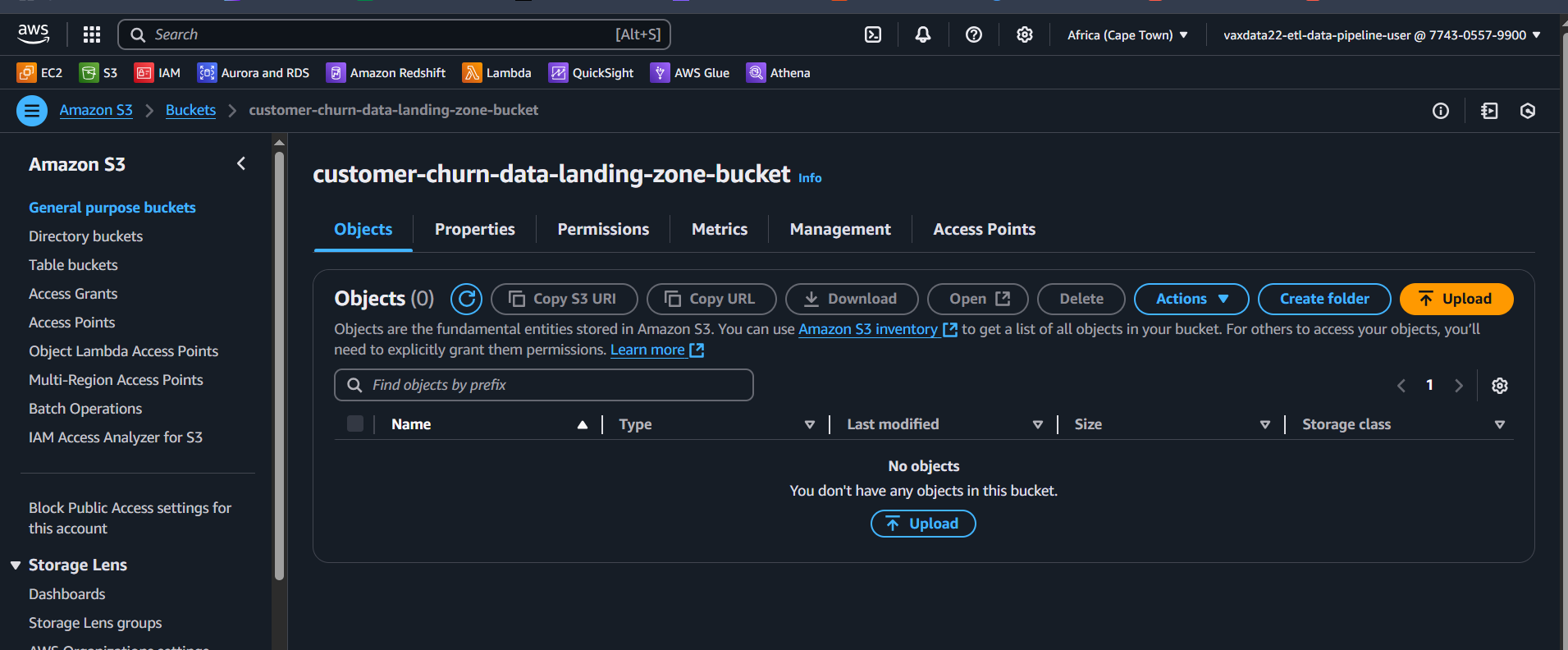Open the bucket Info link
The height and width of the screenshot is (650, 1568).
[x=810, y=178]
